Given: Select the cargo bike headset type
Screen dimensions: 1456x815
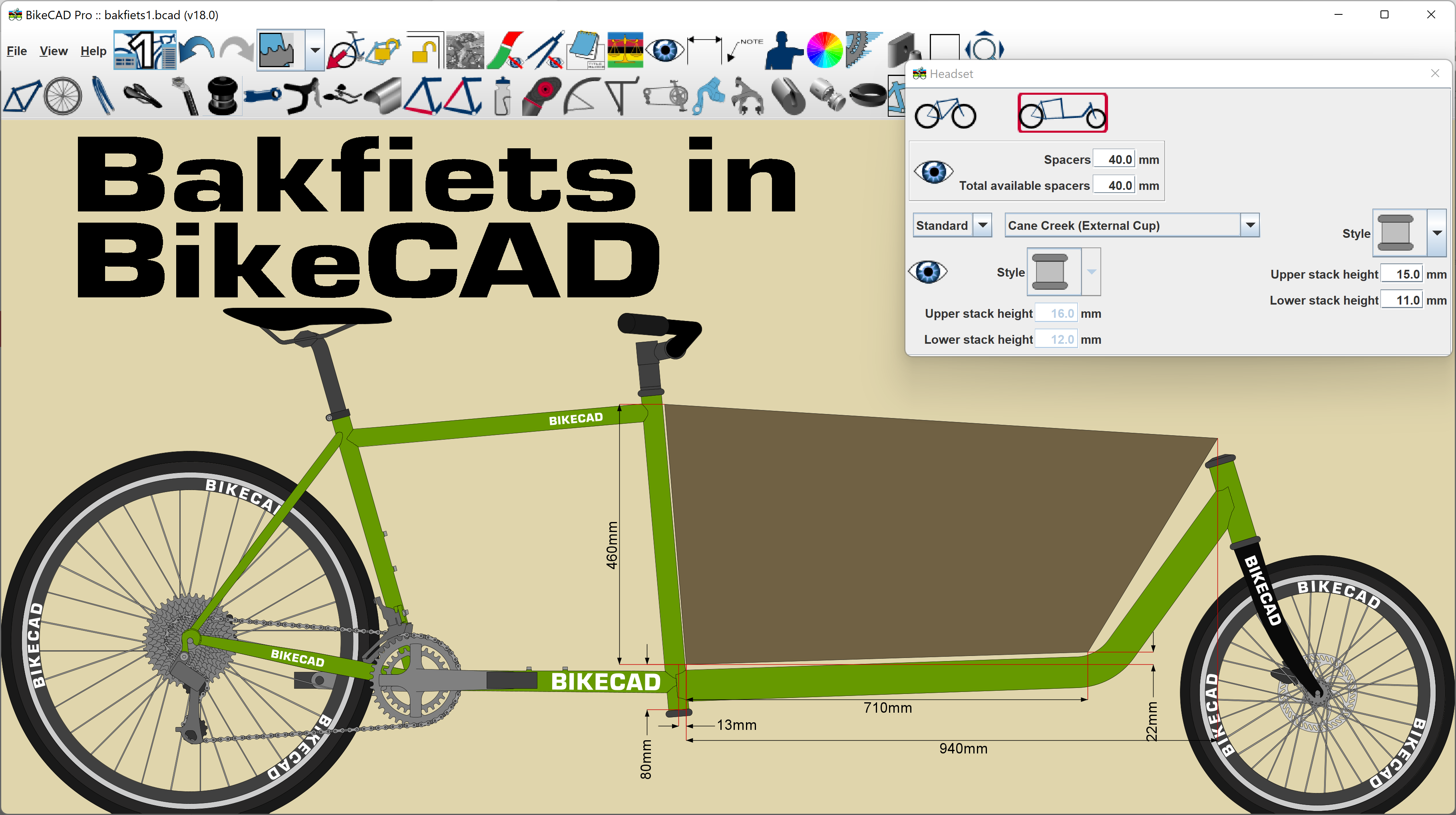Looking at the screenshot, I should 1062,113.
